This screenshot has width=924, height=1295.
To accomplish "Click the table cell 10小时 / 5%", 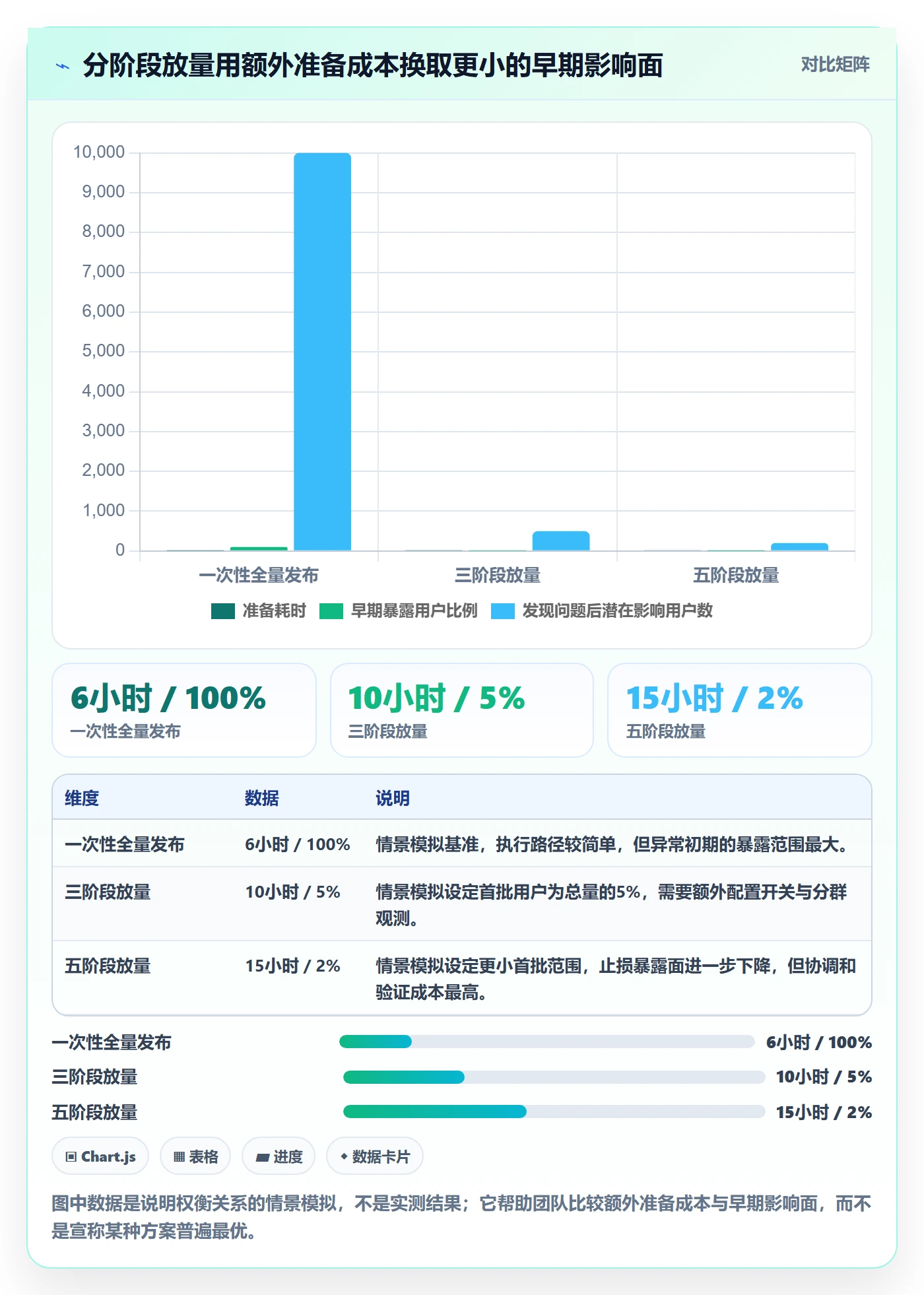I will pyautogui.click(x=293, y=892).
